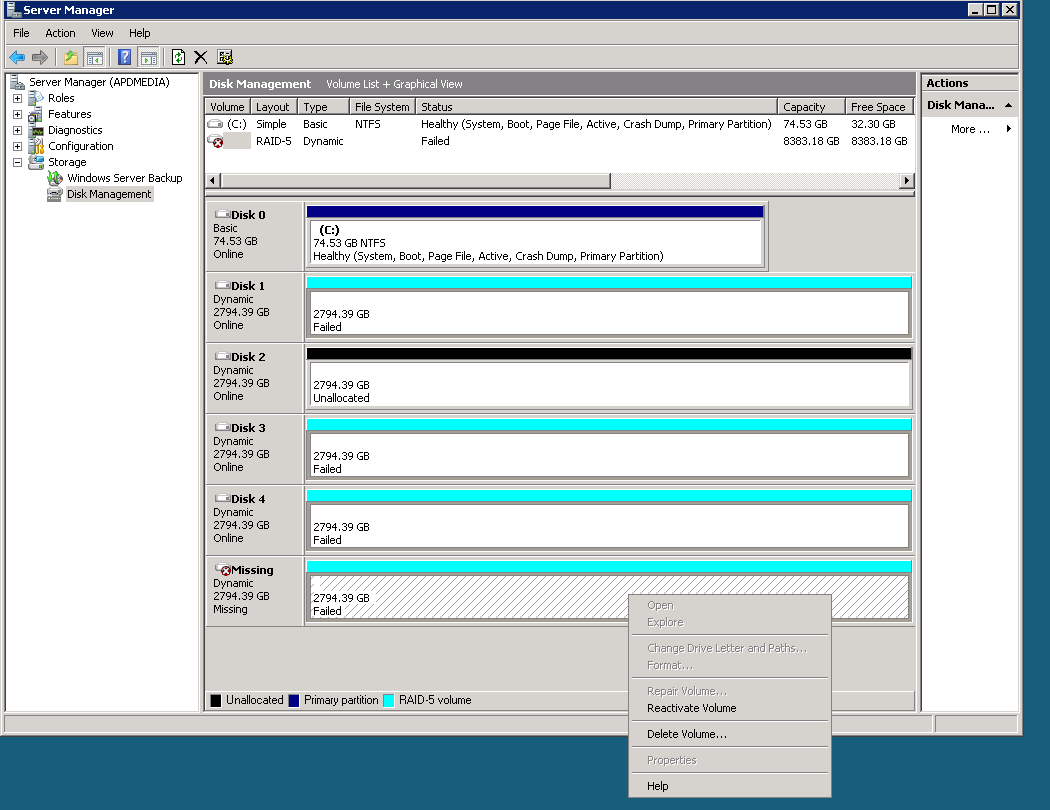Image resolution: width=1050 pixels, height=810 pixels.
Task: Expand the Configuration tree node
Action: (x=17, y=147)
